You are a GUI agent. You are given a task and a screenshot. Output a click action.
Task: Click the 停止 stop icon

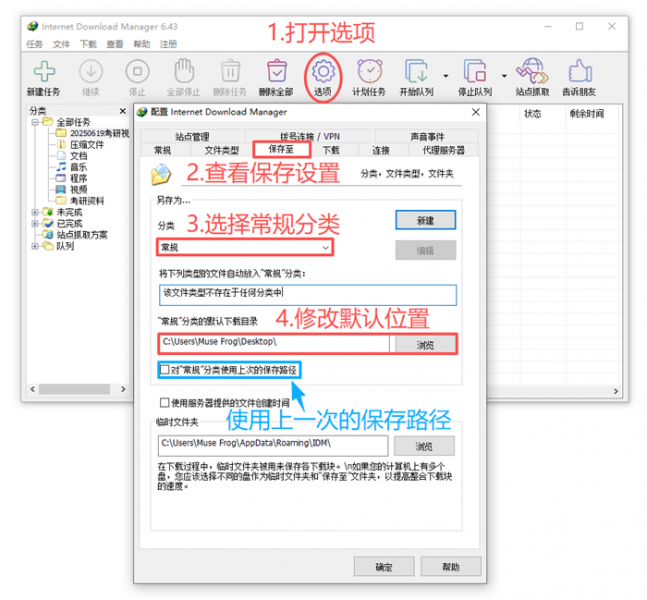click(x=137, y=71)
